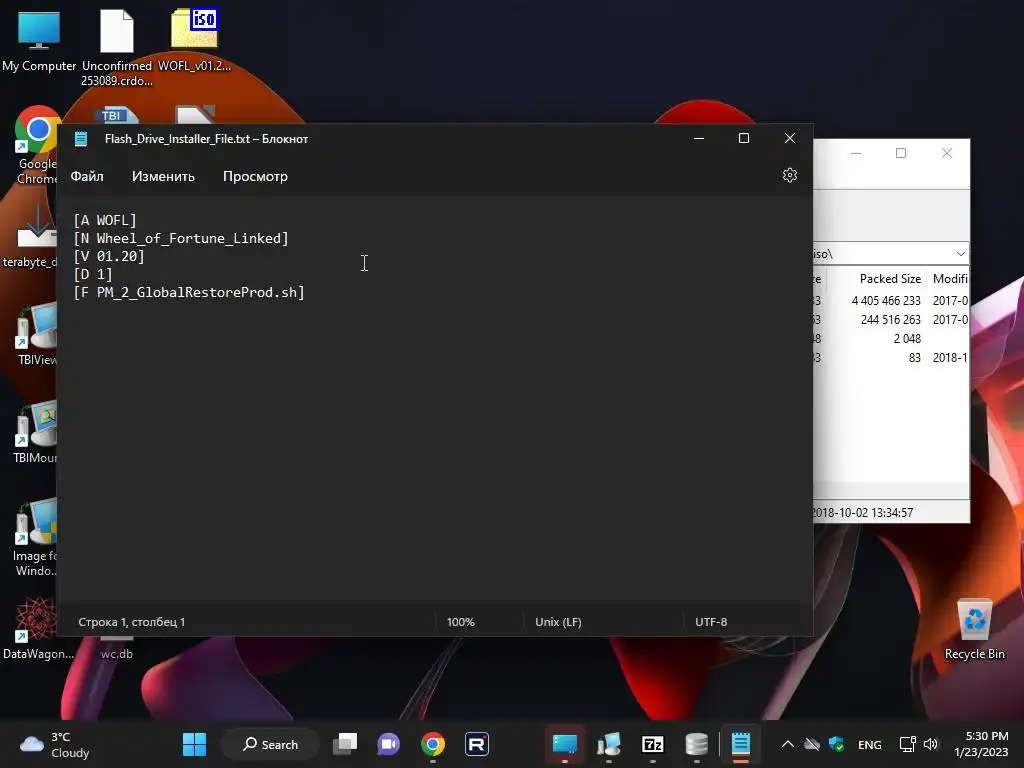Select the row with packed size 83
The height and width of the screenshot is (768, 1024).
pos(891,357)
